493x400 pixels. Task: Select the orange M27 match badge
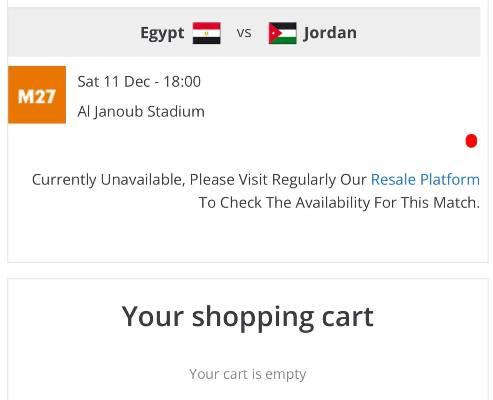[x=37, y=95]
